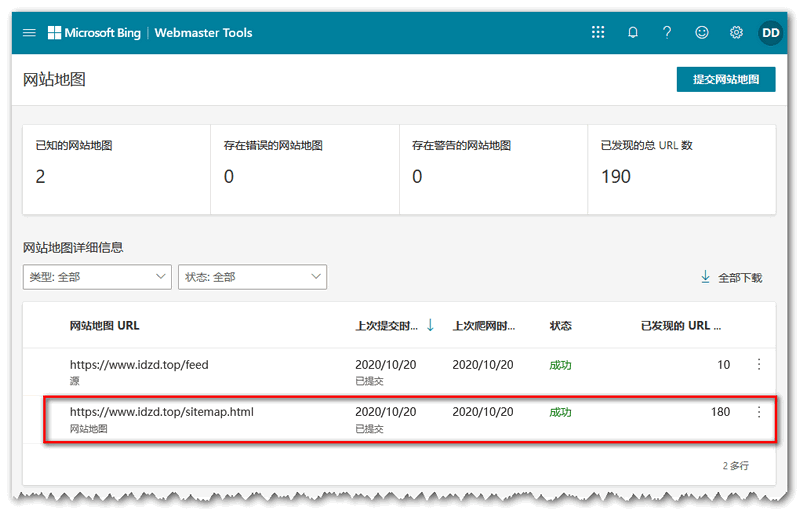Expand the 状态: 全部 dropdown
This screenshot has width=800, height=518.
click(253, 277)
